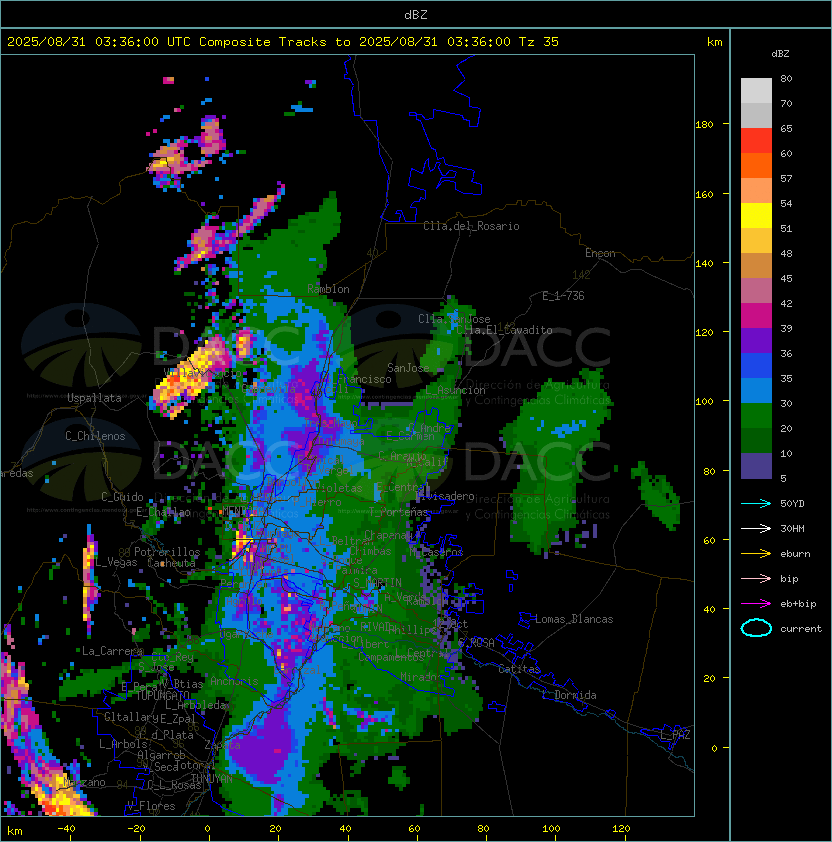The image size is (832, 842).
Task: Click the white 30HM track arrow in legend
Action: 756,528
